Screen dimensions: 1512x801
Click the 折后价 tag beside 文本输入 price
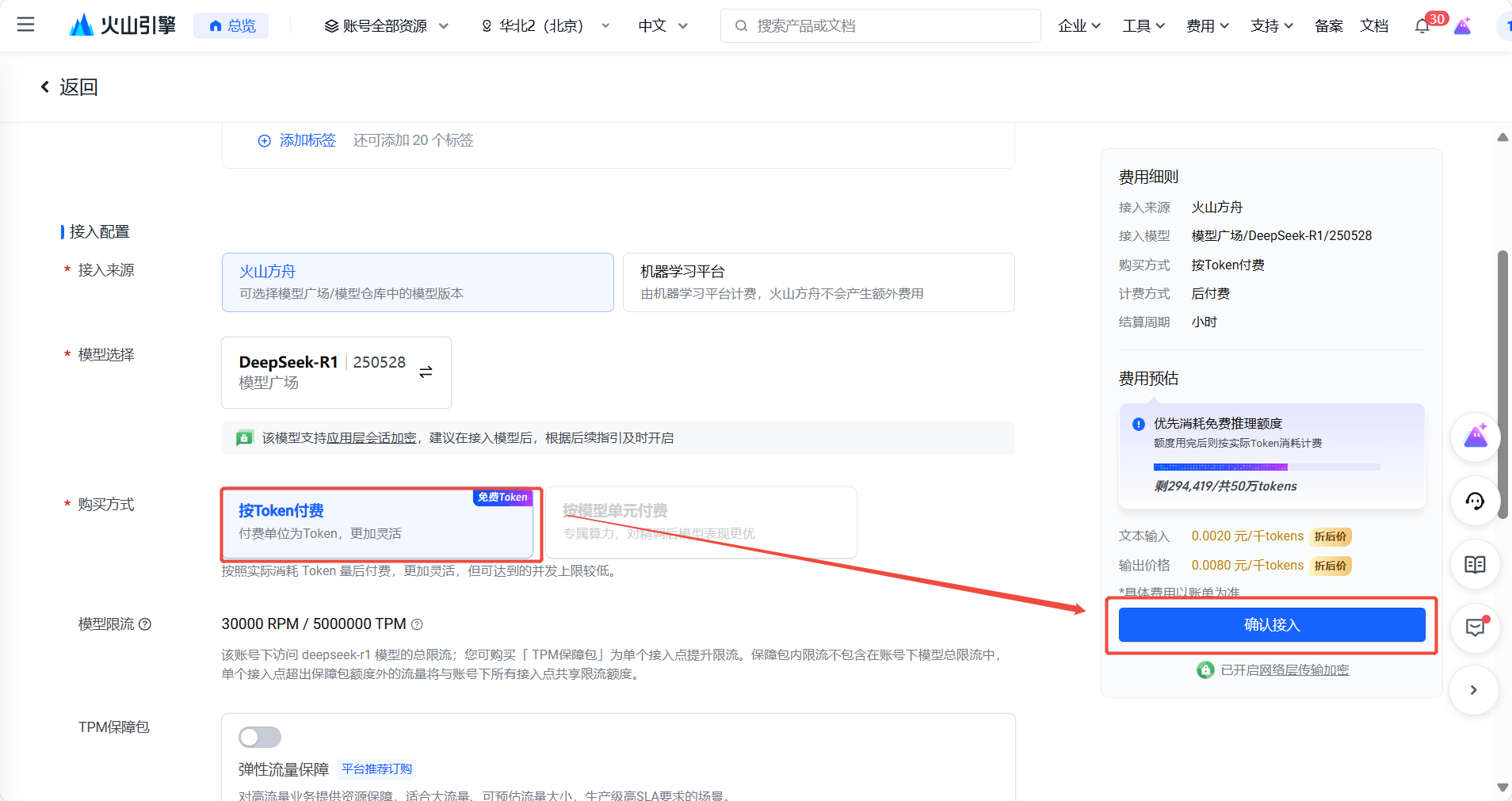click(1331, 536)
